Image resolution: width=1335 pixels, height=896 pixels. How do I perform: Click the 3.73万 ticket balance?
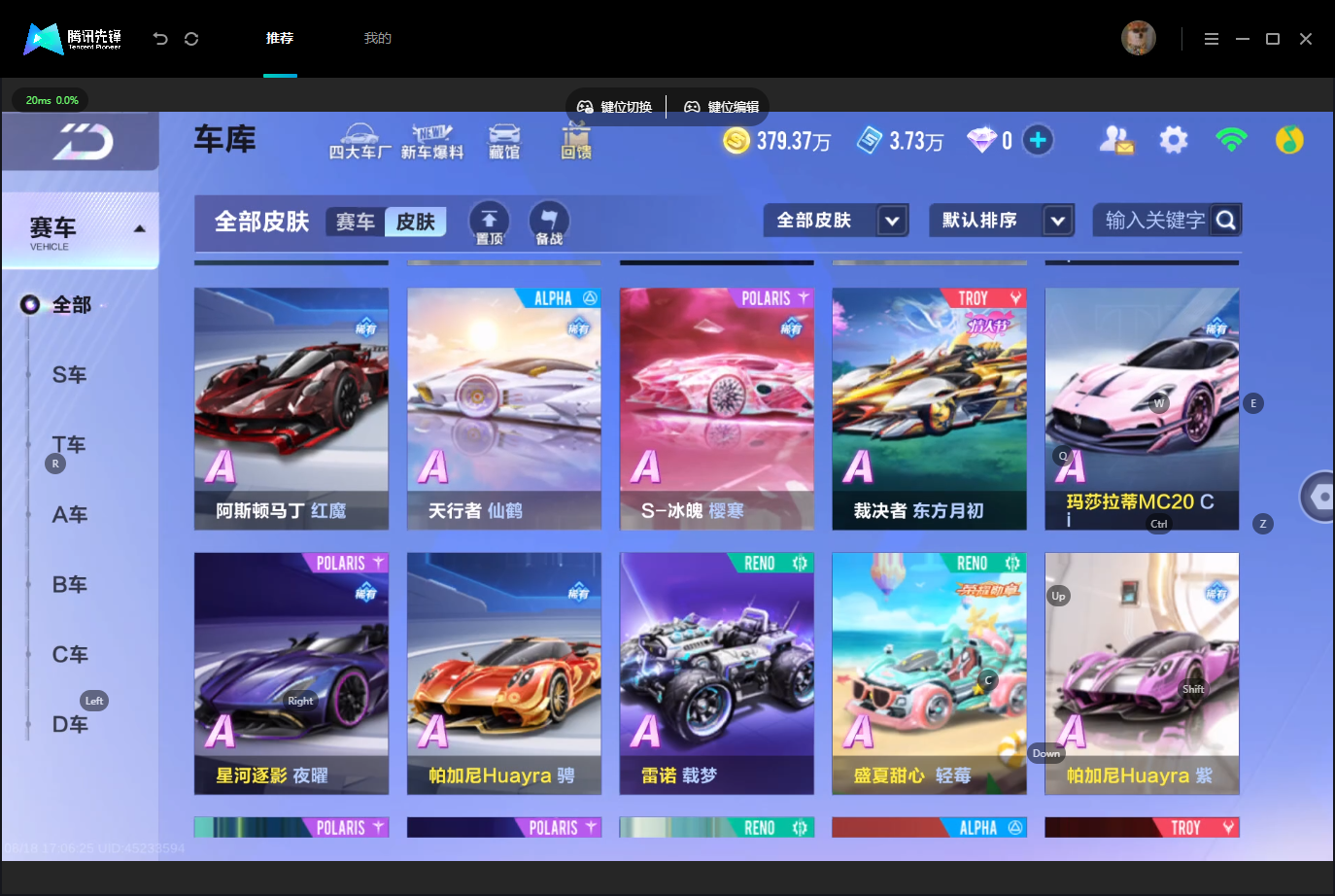click(916, 142)
